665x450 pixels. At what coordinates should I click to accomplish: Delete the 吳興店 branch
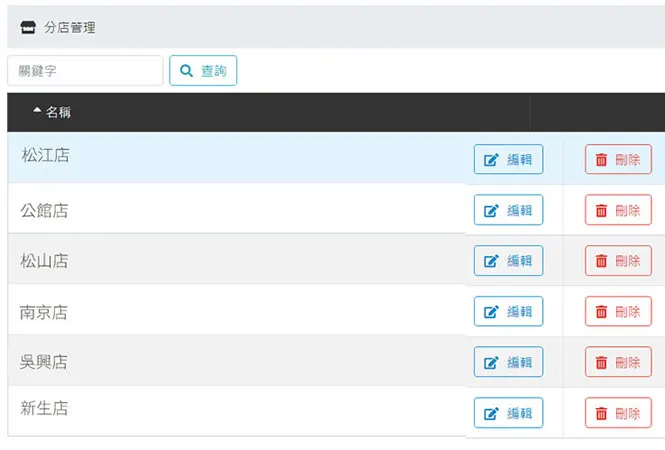point(618,362)
